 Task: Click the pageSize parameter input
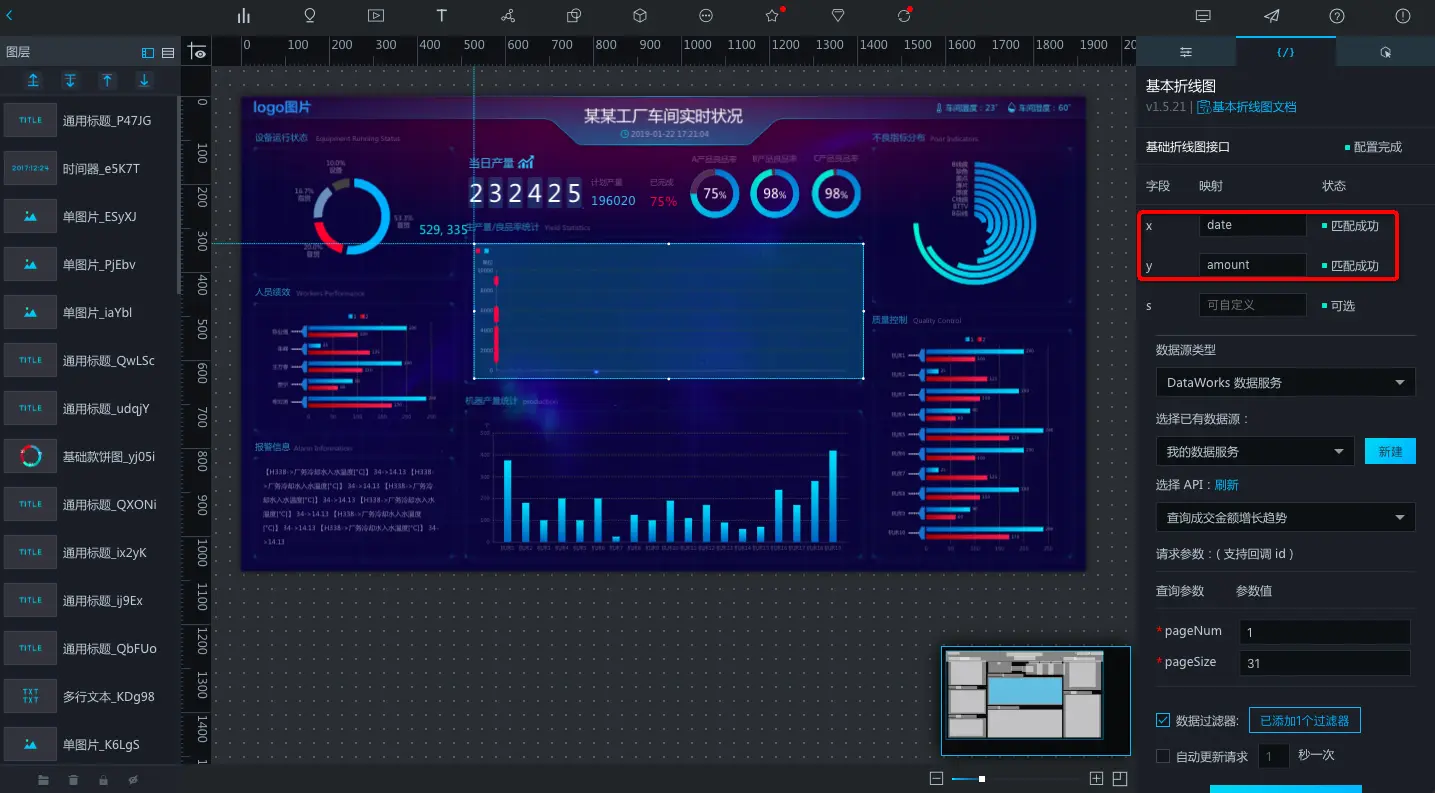tap(1325, 662)
